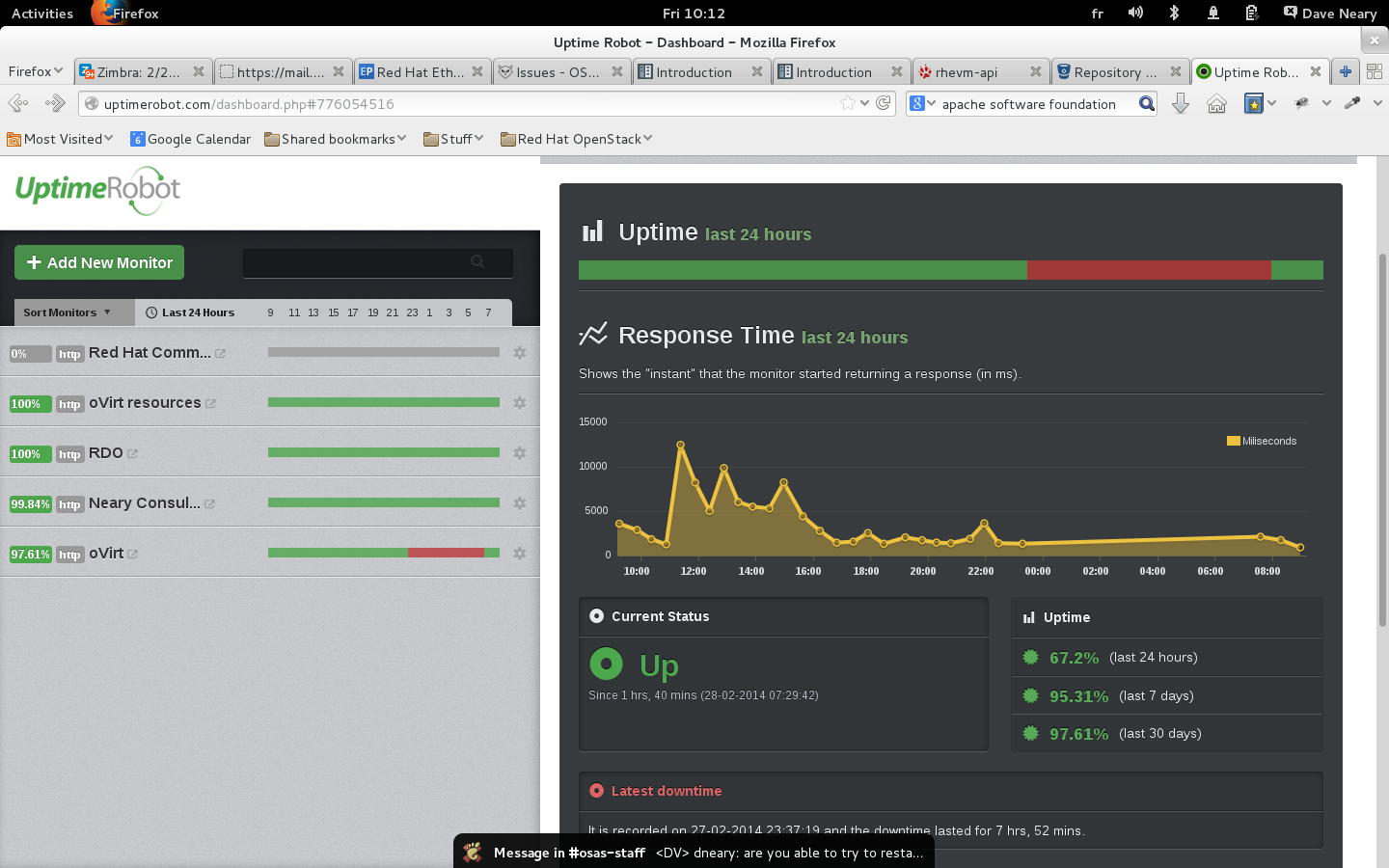Click the monitor search input field
Viewport: 1389px width, 868px height.
click(357, 262)
